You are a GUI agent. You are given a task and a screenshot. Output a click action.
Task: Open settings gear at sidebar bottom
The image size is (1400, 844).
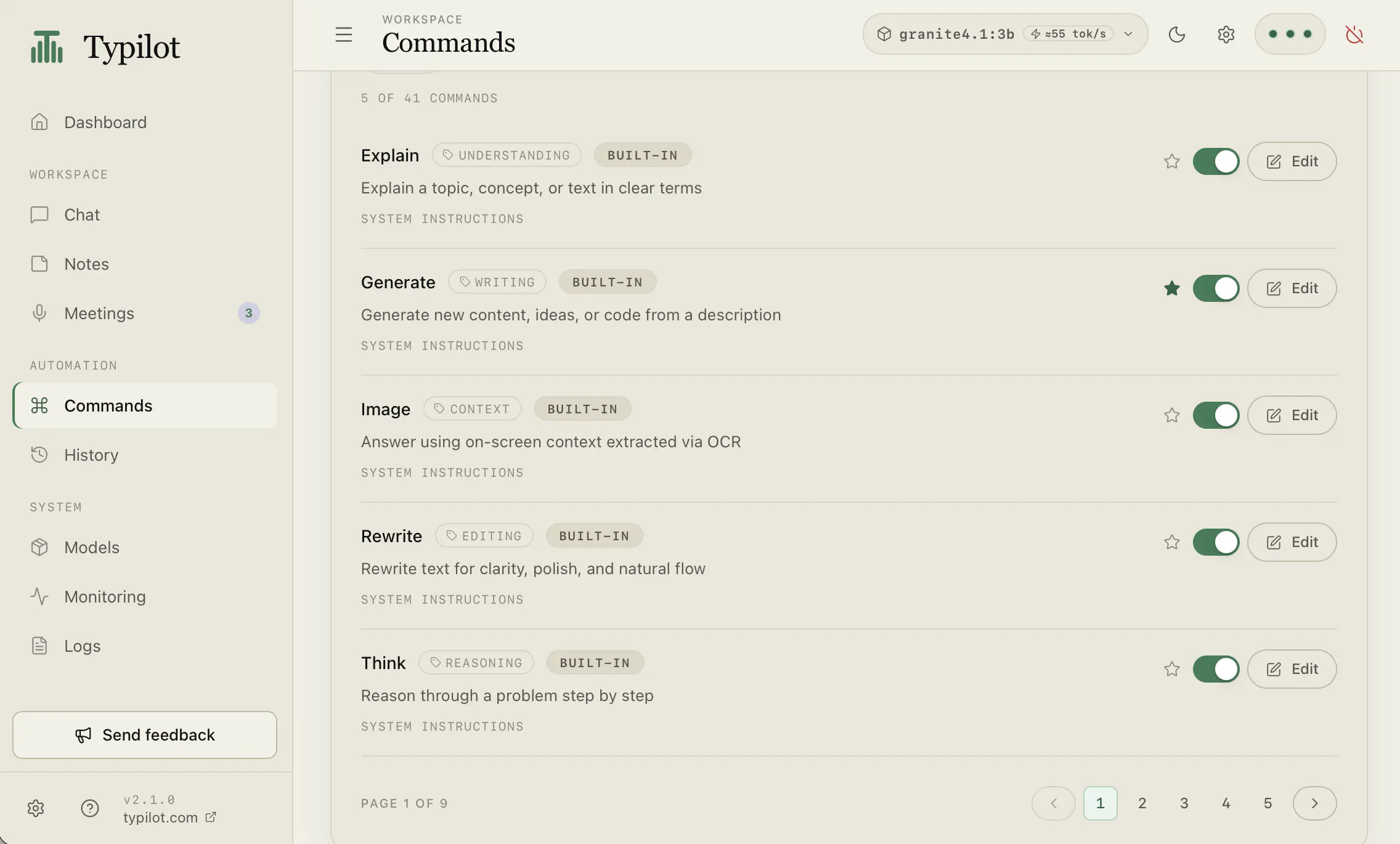pos(36,808)
